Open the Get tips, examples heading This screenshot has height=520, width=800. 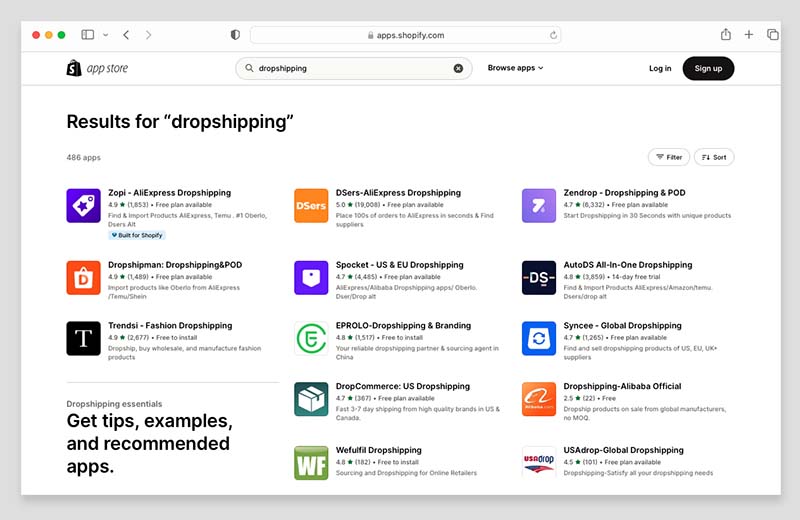pos(149,443)
